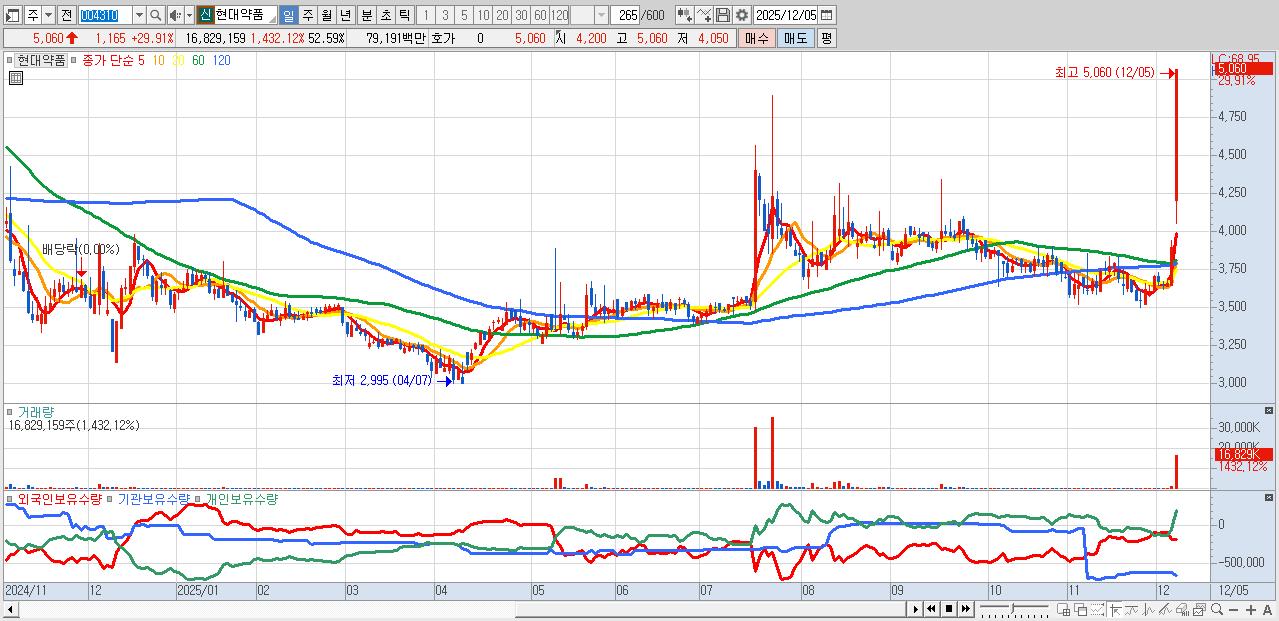
Task: Select the 틱 tick chart period
Action: [x=404, y=15]
